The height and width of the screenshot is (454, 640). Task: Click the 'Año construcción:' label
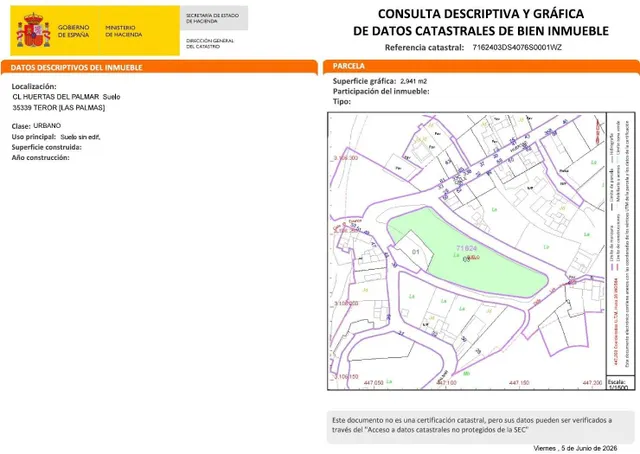point(40,158)
